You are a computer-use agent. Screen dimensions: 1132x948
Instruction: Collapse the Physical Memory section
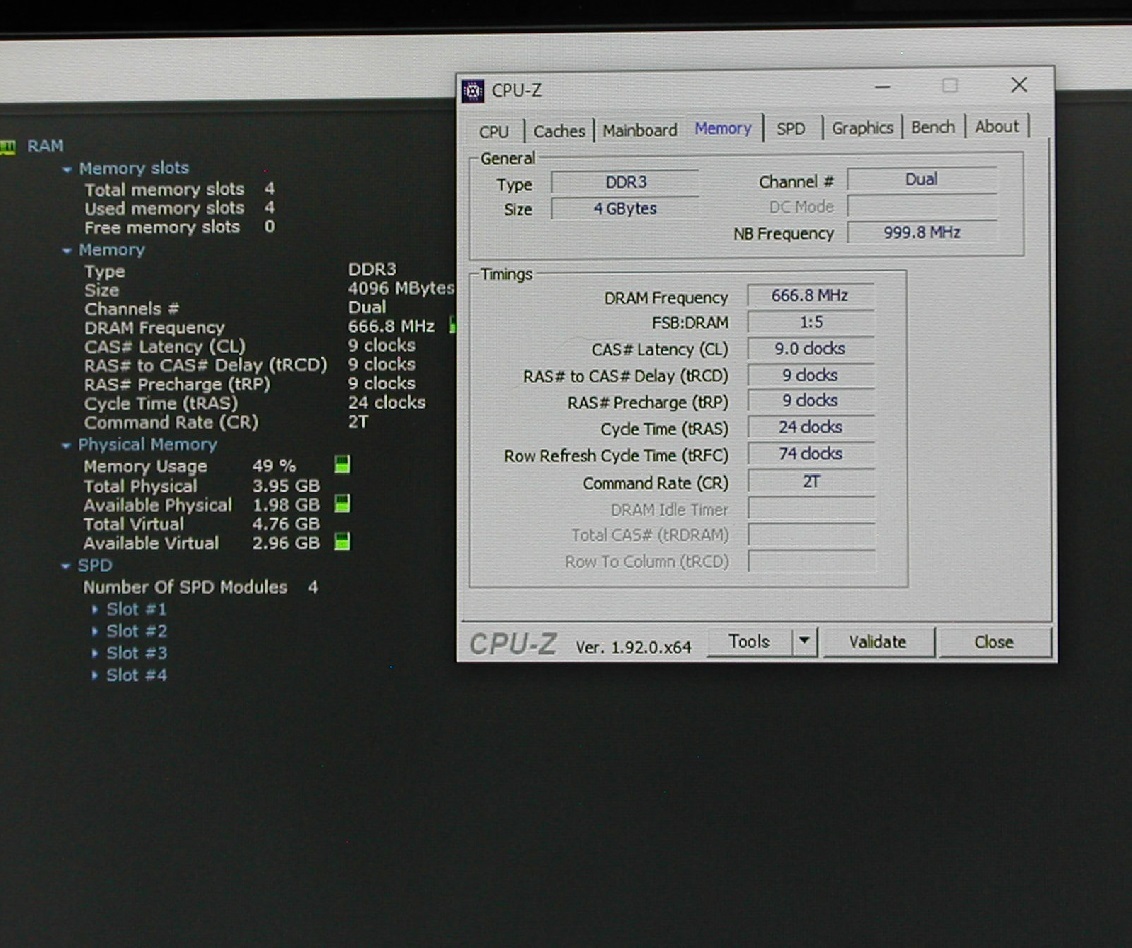[66, 446]
